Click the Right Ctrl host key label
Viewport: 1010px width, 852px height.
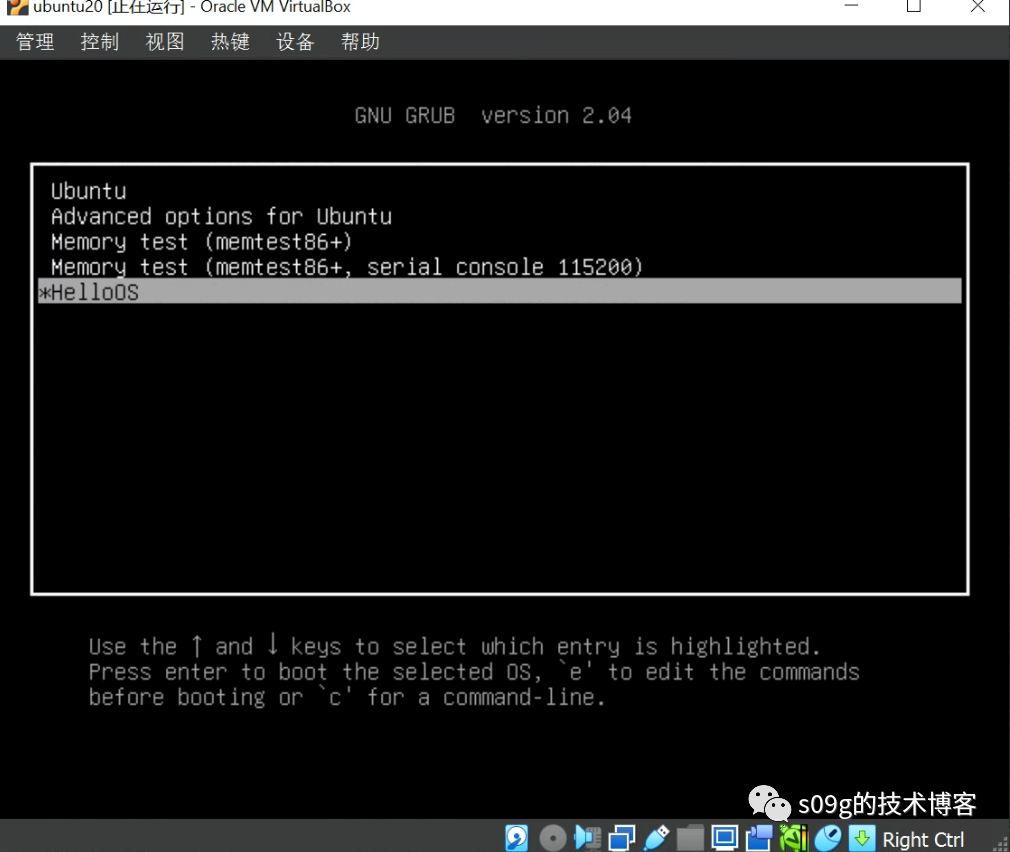(x=923, y=840)
